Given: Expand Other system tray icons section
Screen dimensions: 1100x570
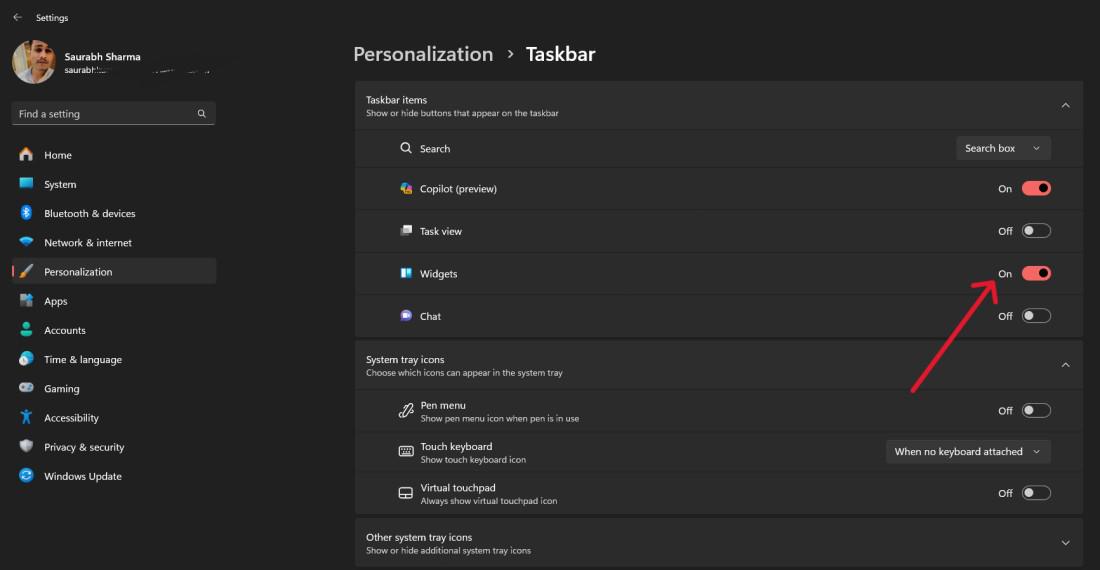Looking at the screenshot, I should point(1065,543).
